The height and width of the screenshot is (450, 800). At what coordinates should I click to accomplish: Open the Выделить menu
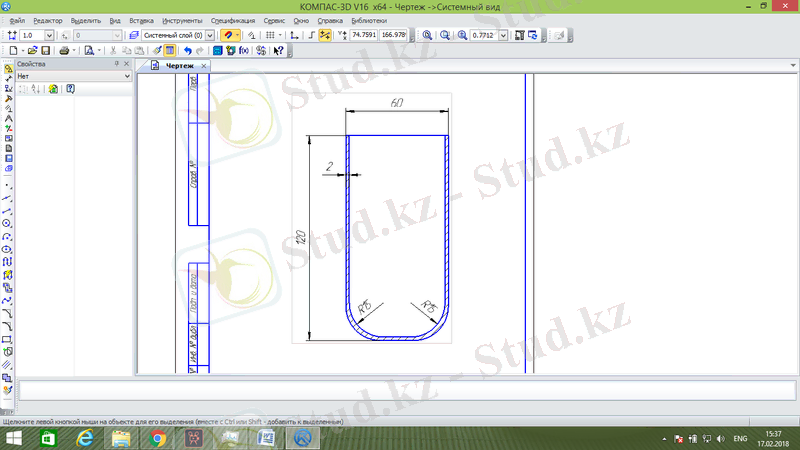85,21
